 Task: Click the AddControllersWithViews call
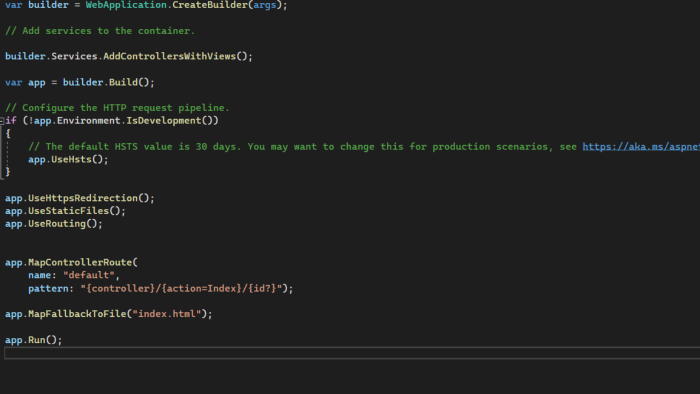click(x=169, y=56)
